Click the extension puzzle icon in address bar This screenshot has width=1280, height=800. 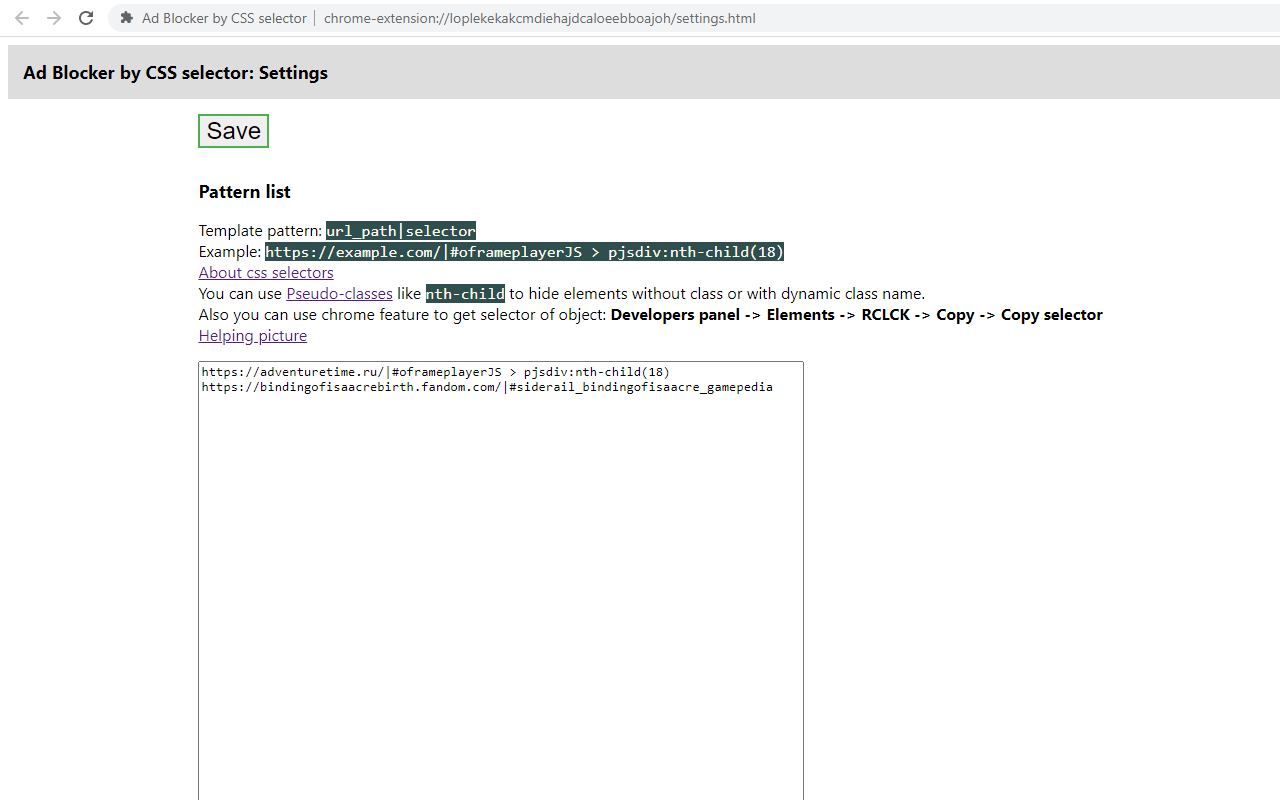[125, 18]
